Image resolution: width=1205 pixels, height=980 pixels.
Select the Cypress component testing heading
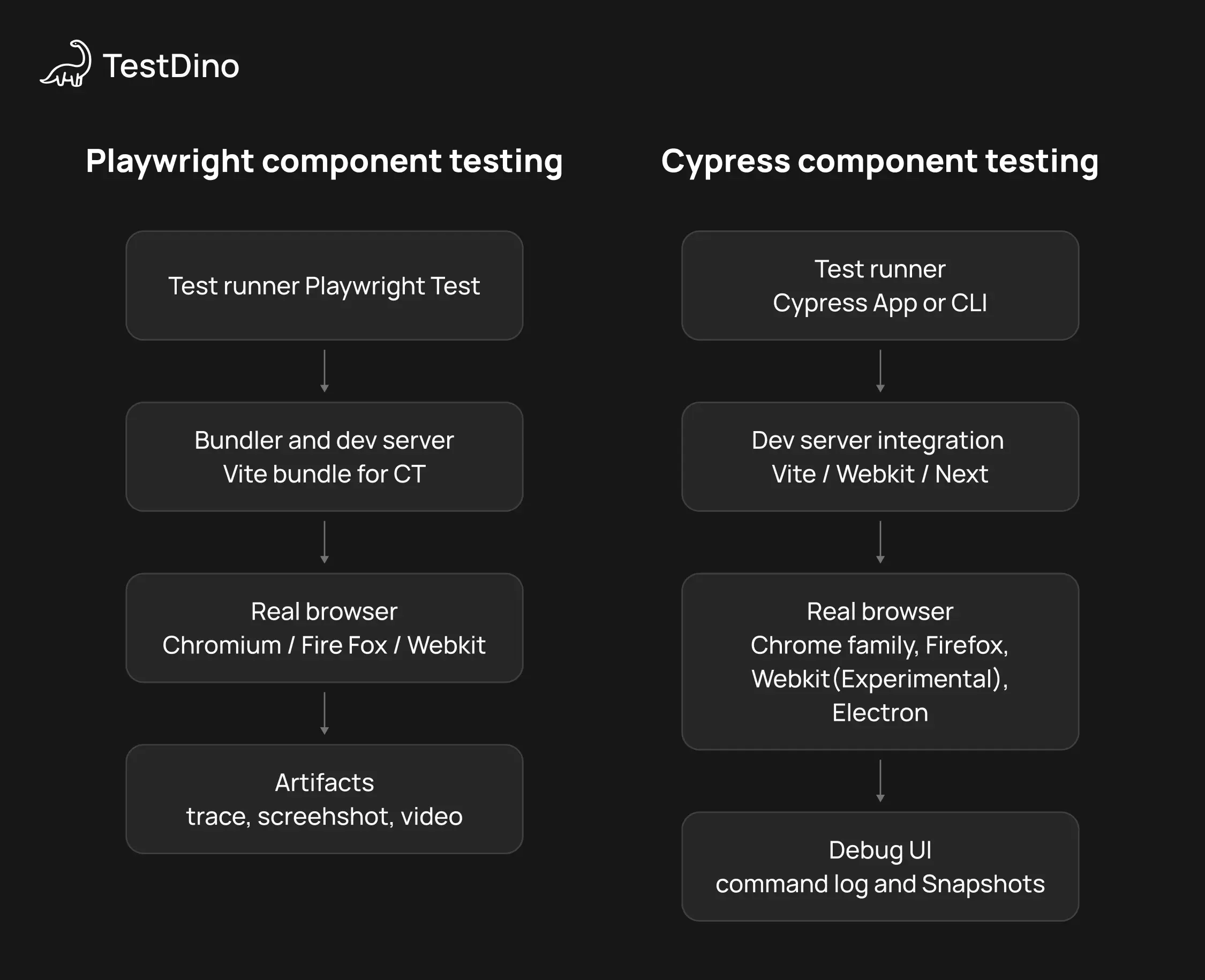point(879,161)
